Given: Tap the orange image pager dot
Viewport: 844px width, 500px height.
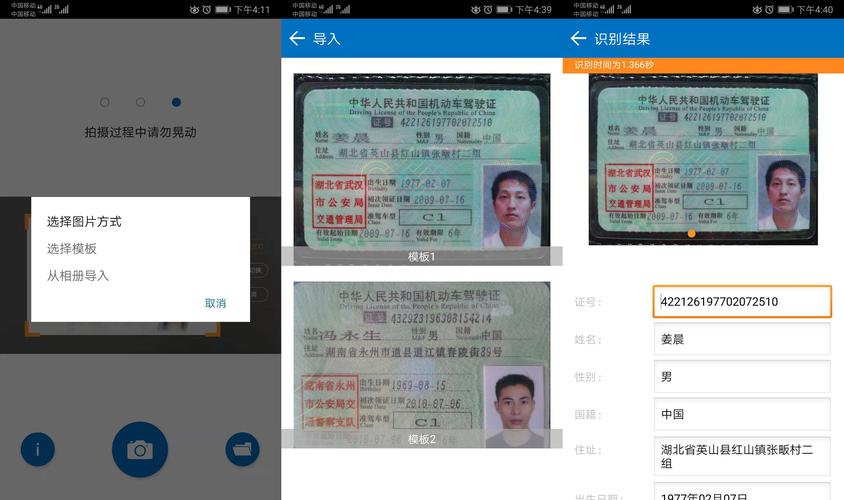Looking at the screenshot, I should pos(691,233).
